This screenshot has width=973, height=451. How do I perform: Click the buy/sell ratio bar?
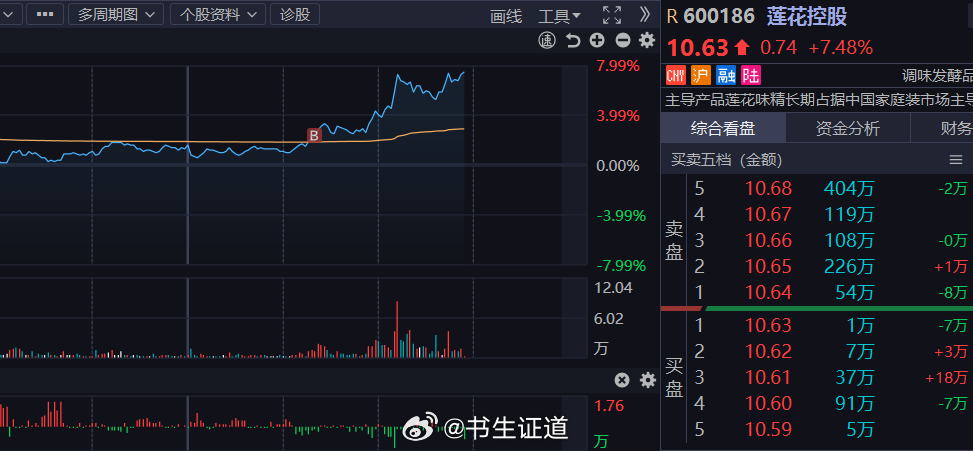pos(817,308)
